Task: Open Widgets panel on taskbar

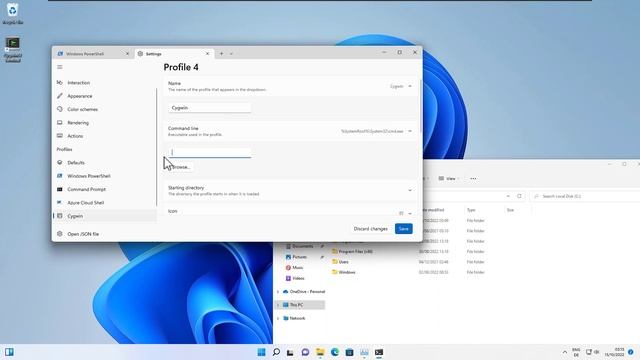Action: click(9, 352)
